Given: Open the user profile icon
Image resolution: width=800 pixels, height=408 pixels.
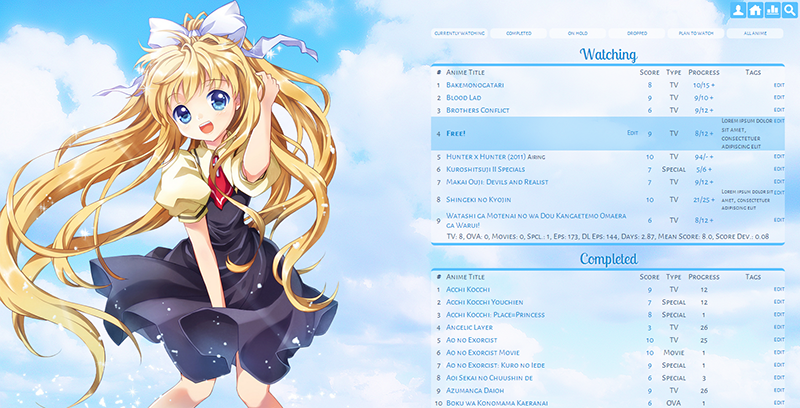Looking at the screenshot, I should 738,10.
